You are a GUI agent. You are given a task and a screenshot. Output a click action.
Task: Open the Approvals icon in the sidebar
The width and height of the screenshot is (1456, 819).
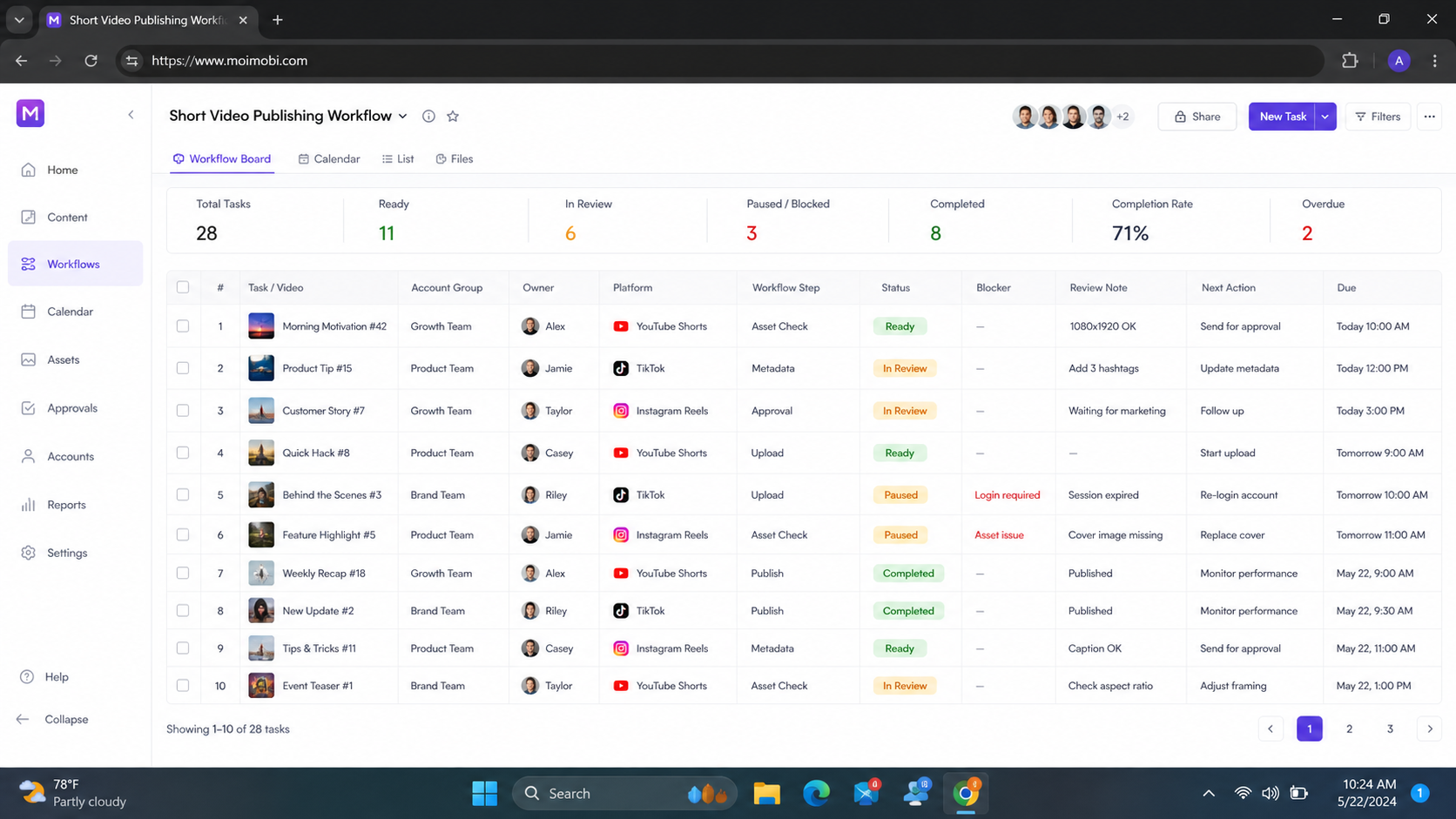pyautogui.click(x=28, y=407)
